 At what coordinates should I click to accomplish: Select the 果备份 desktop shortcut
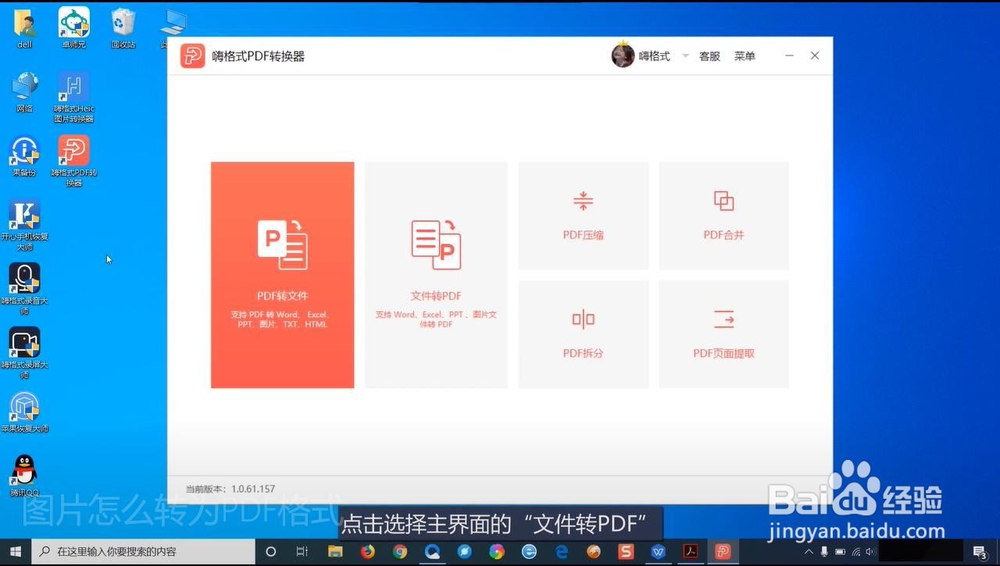coord(25,157)
